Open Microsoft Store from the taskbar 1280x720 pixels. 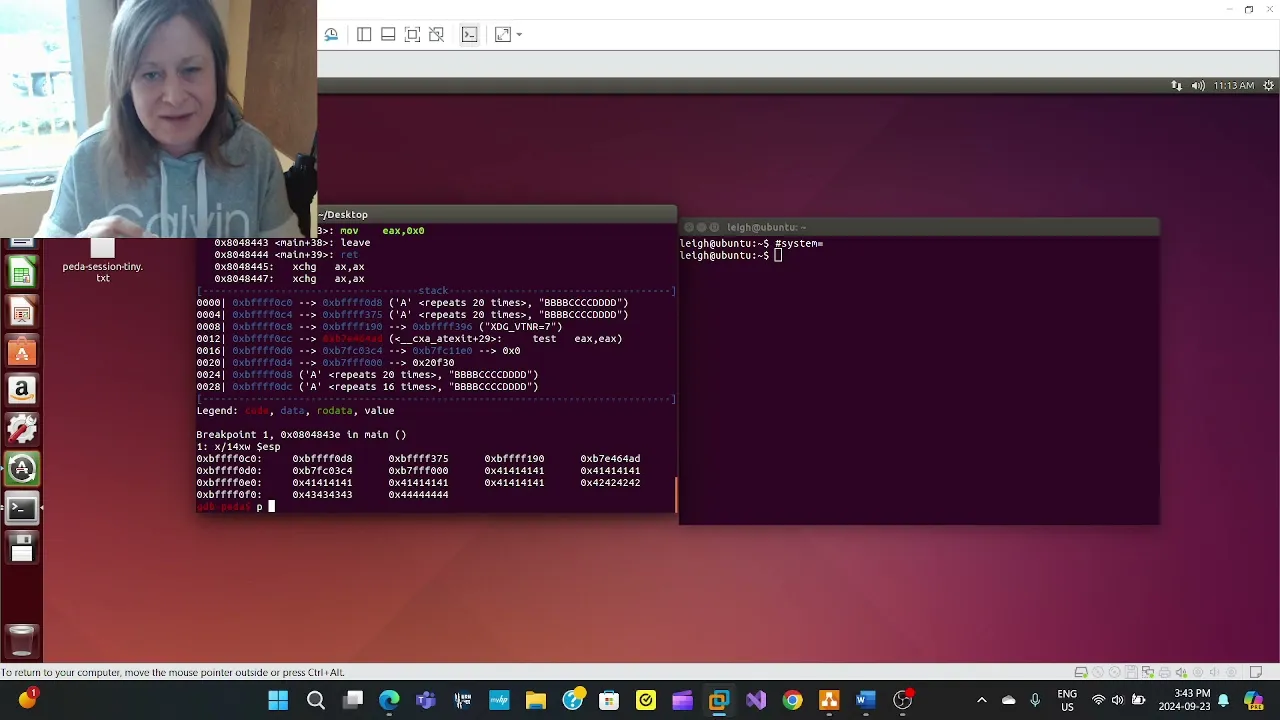(x=609, y=701)
